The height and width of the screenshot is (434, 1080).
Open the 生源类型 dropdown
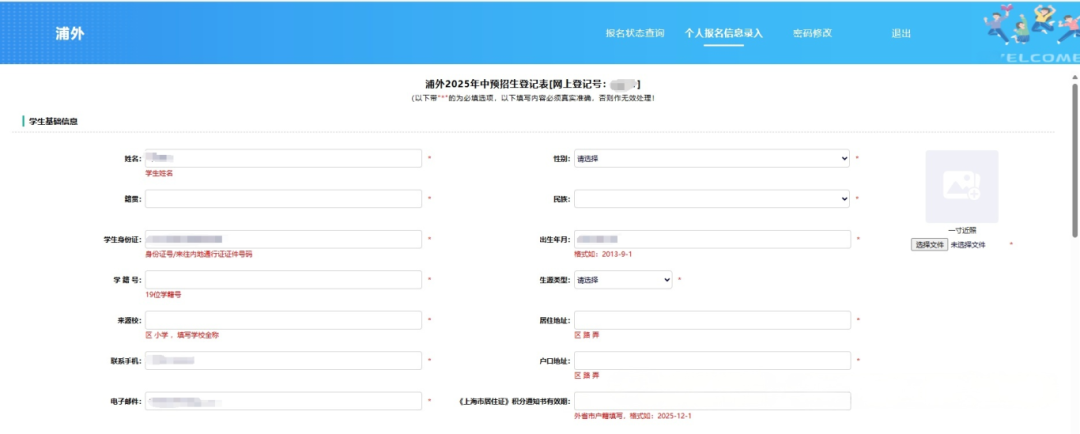[623, 280]
